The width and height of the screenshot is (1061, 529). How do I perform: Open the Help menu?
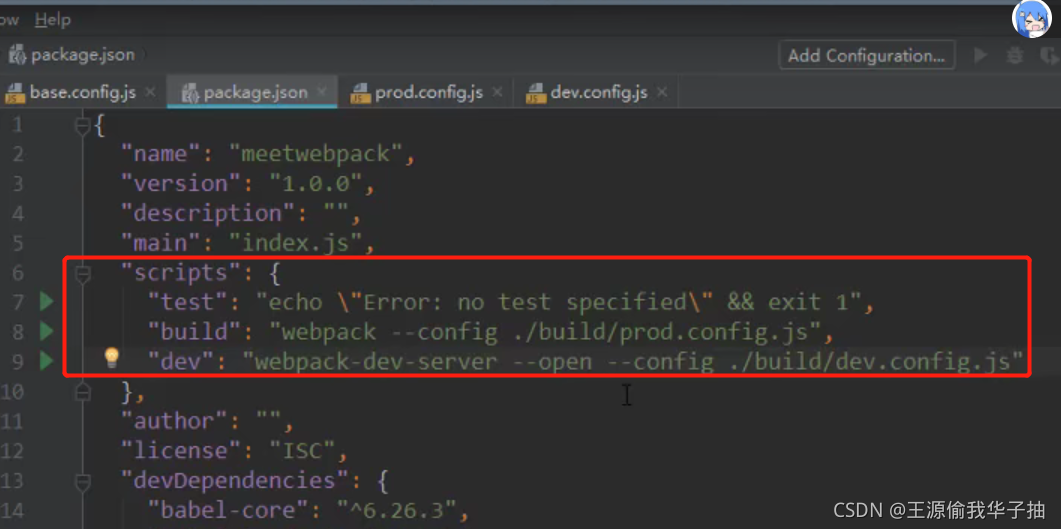tap(52, 20)
